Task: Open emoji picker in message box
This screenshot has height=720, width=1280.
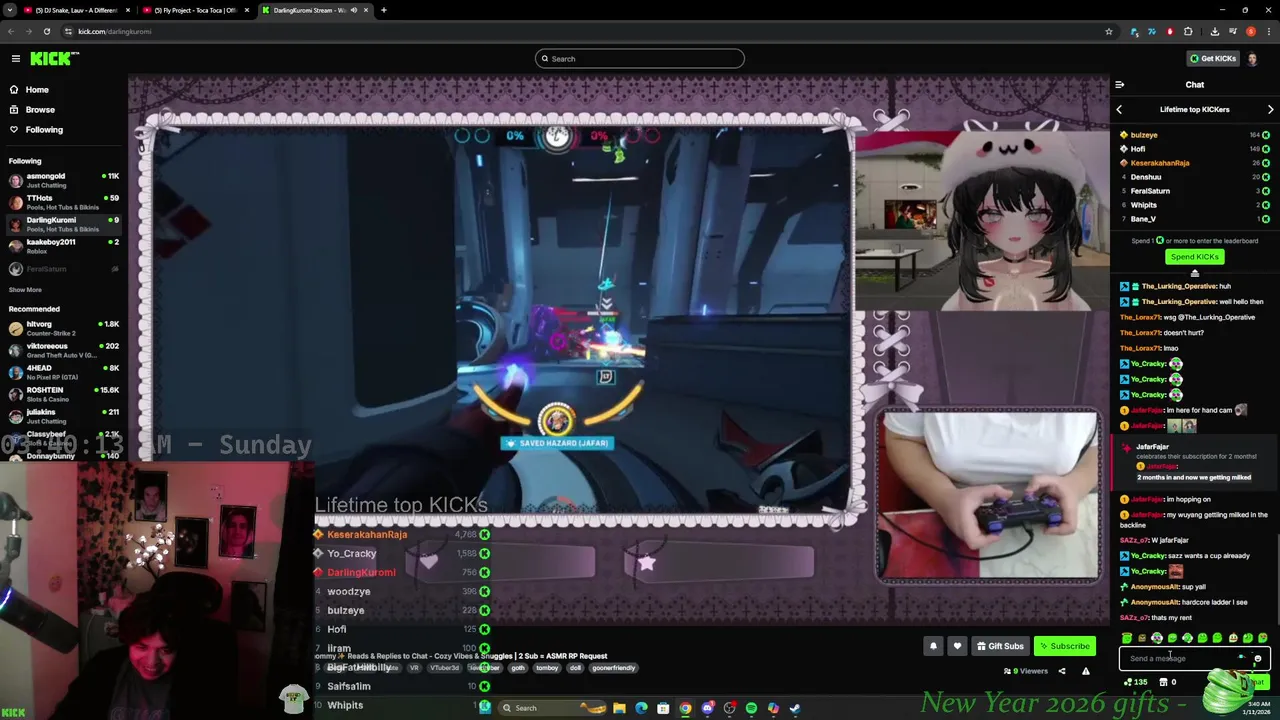Action: tap(1257, 658)
